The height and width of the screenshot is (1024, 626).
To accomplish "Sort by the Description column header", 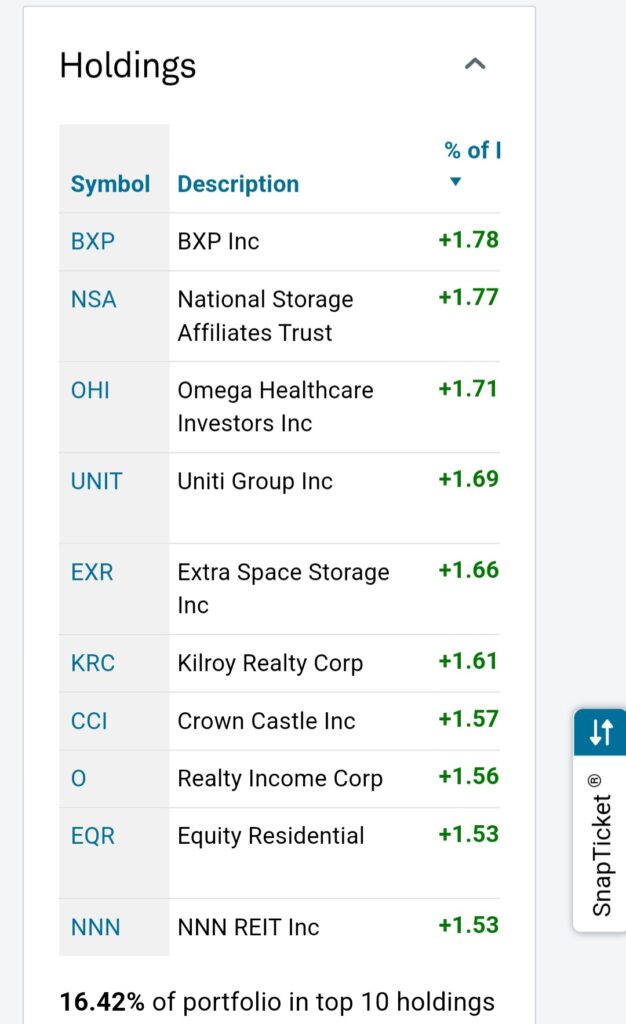I will [x=238, y=184].
